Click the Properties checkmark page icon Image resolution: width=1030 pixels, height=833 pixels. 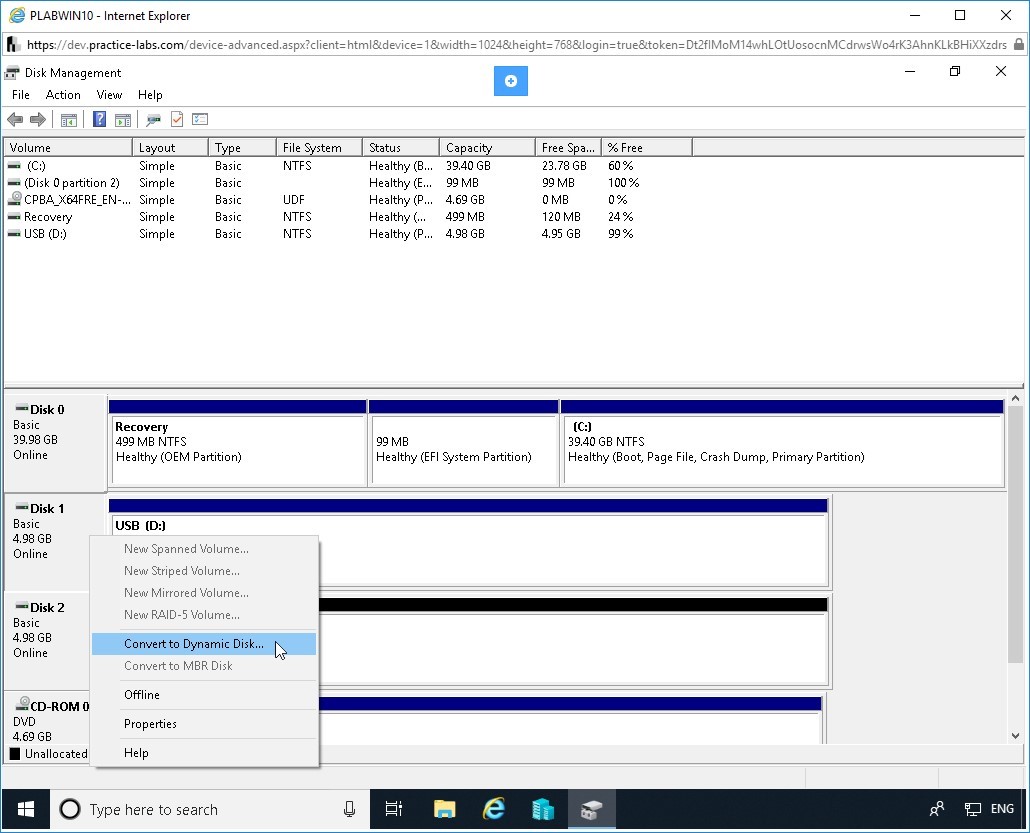[177, 119]
